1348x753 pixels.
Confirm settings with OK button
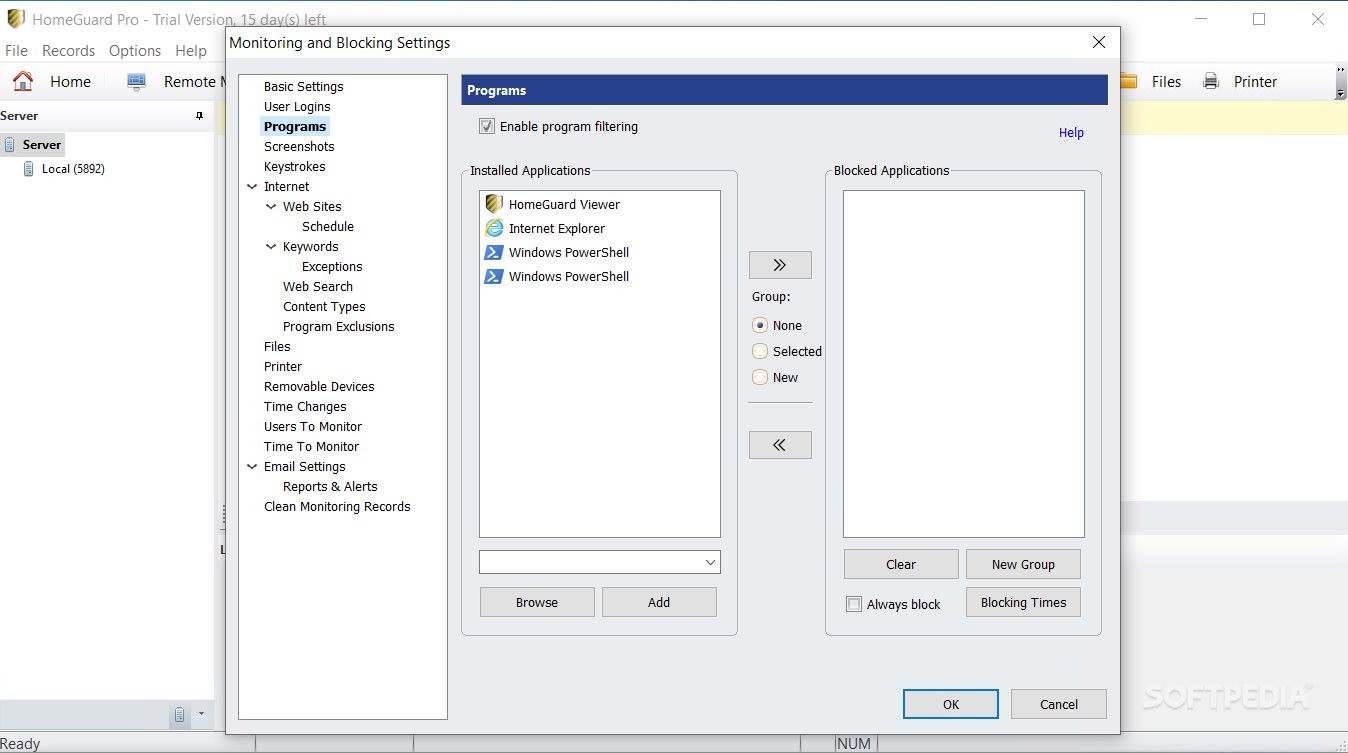[x=951, y=704]
